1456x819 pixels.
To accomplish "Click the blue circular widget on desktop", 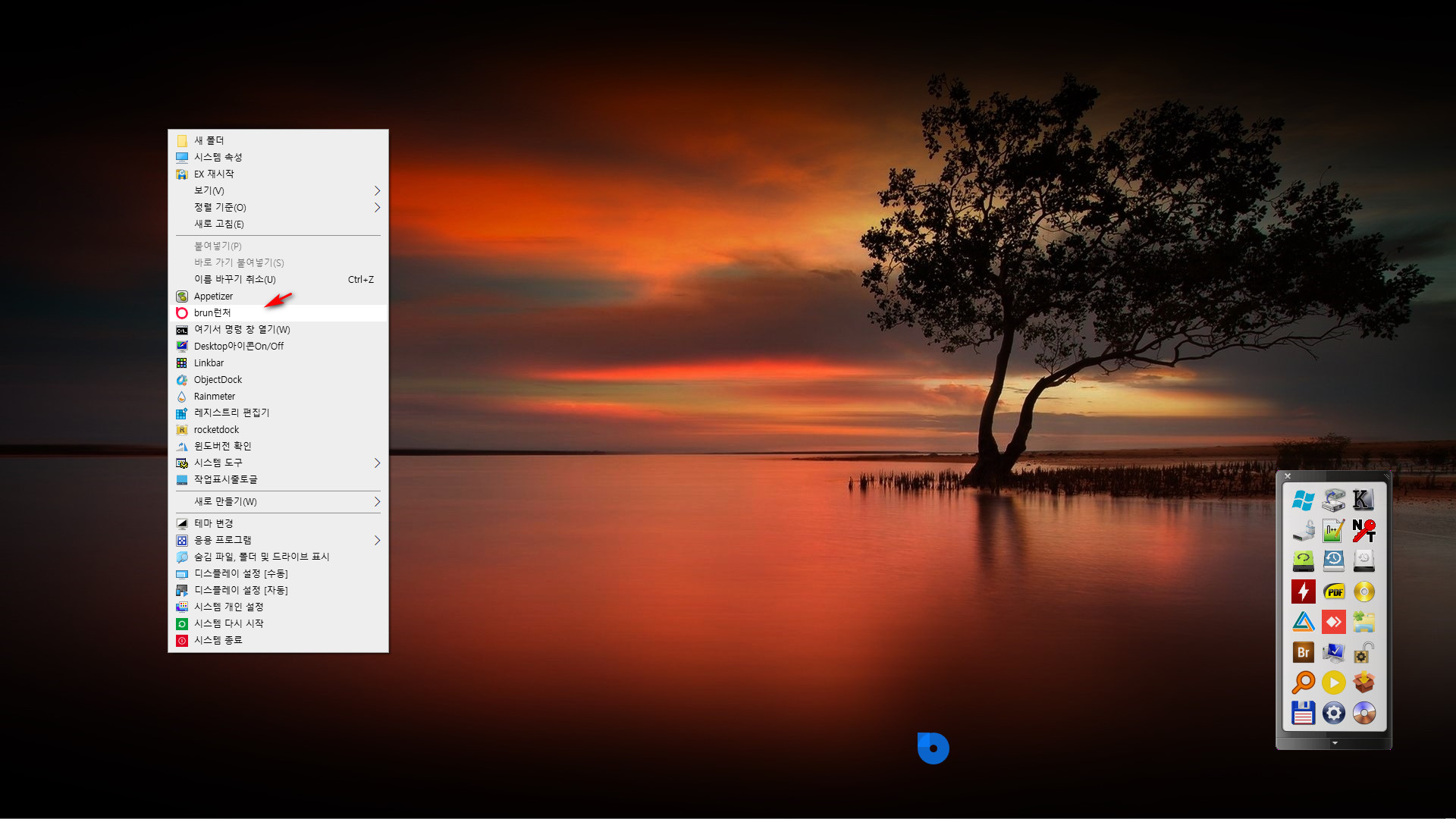I will [x=933, y=748].
